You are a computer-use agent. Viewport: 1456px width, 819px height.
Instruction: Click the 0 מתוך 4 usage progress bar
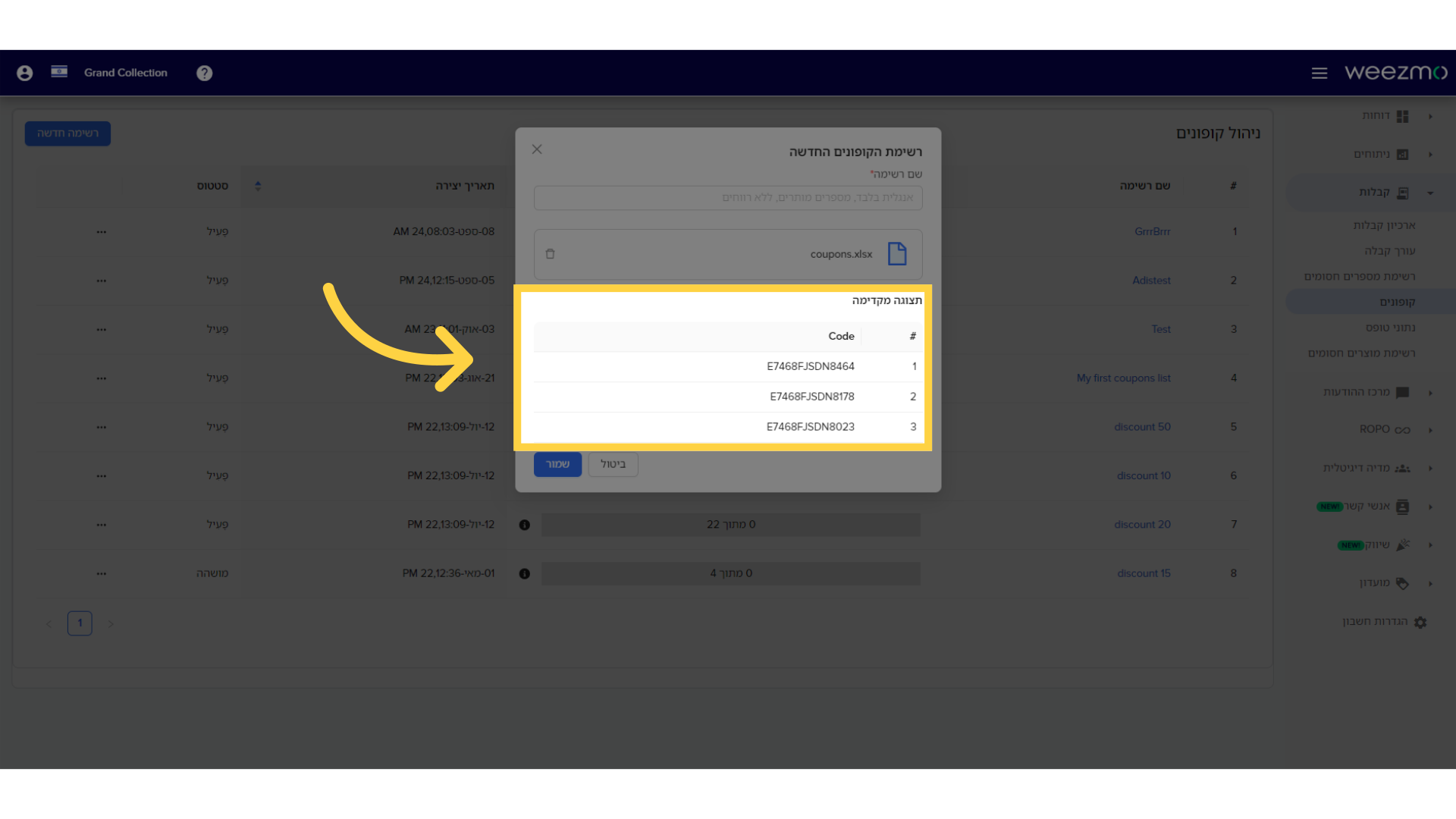[x=731, y=573]
